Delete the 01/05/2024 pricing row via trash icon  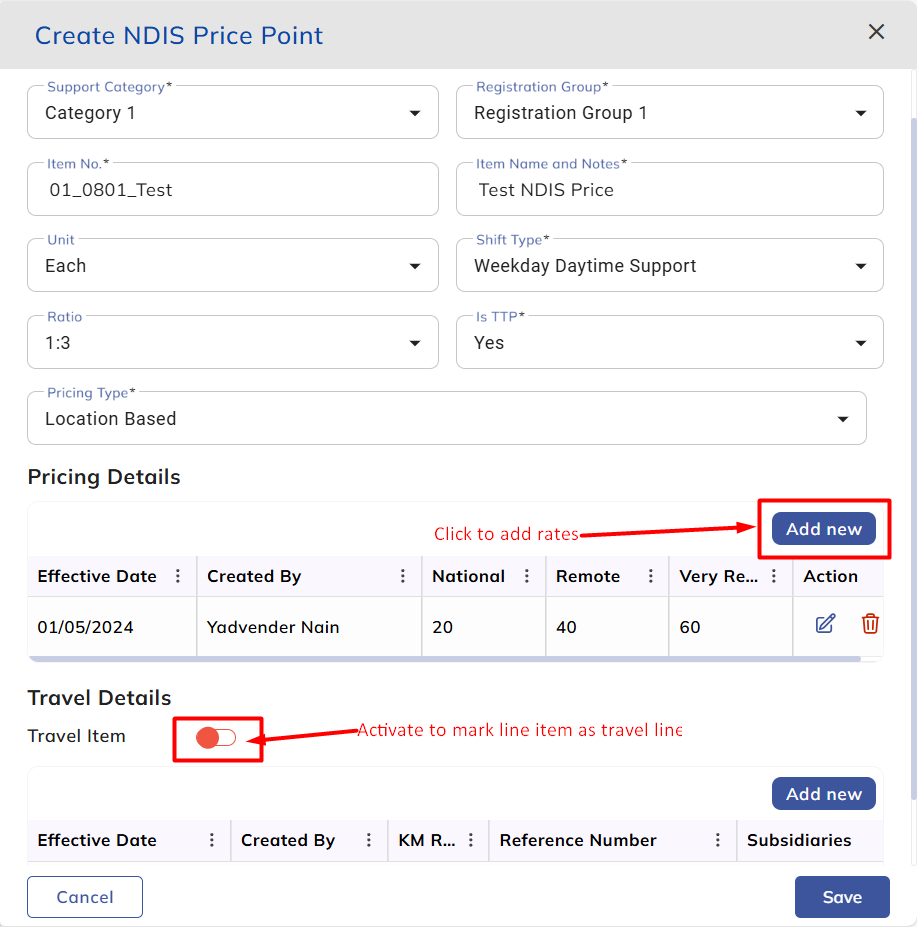870,624
